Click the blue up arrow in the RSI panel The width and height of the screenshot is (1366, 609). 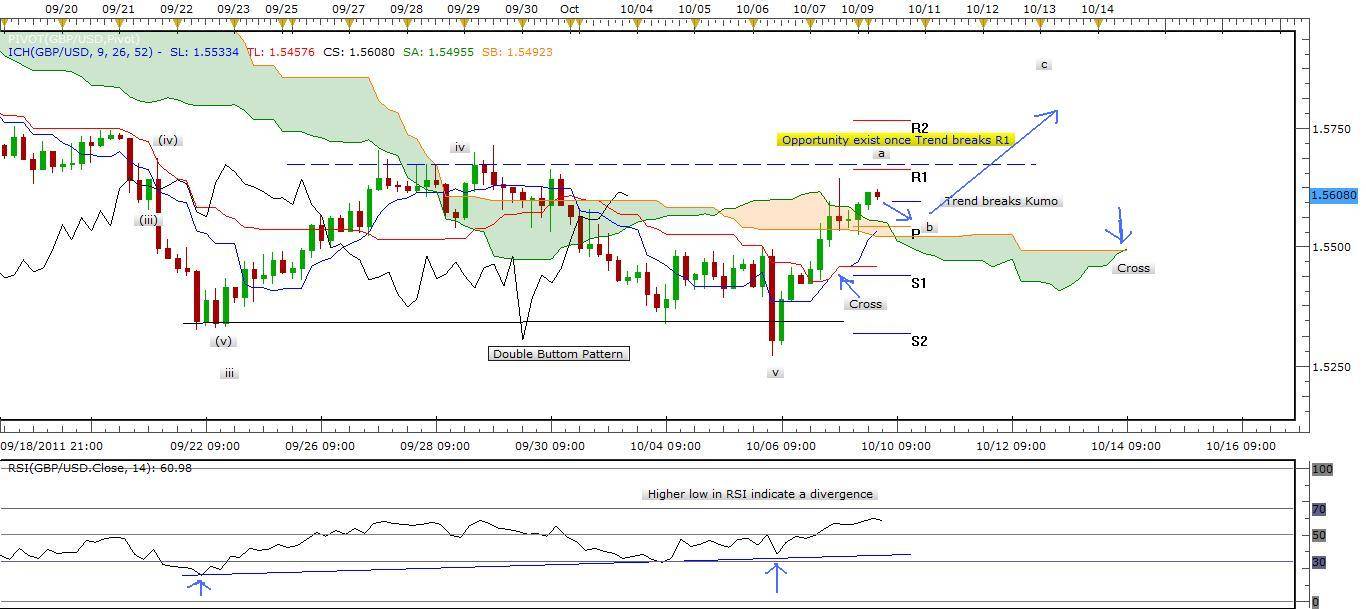[200, 585]
